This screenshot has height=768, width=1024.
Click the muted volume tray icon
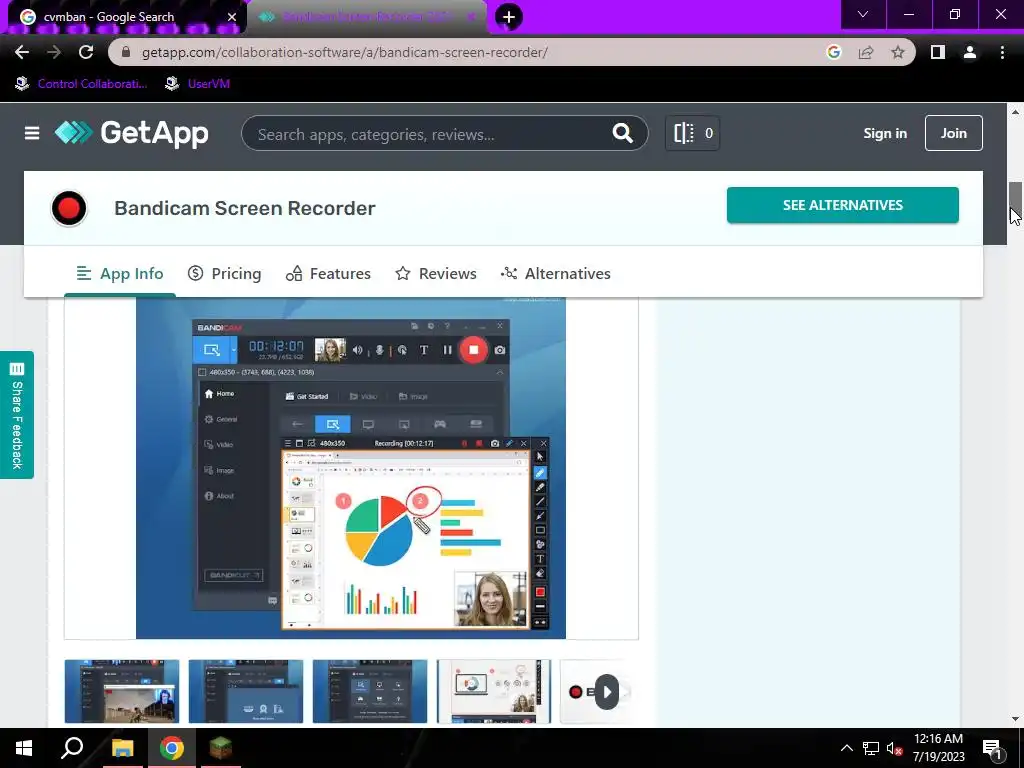(x=895, y=748)
